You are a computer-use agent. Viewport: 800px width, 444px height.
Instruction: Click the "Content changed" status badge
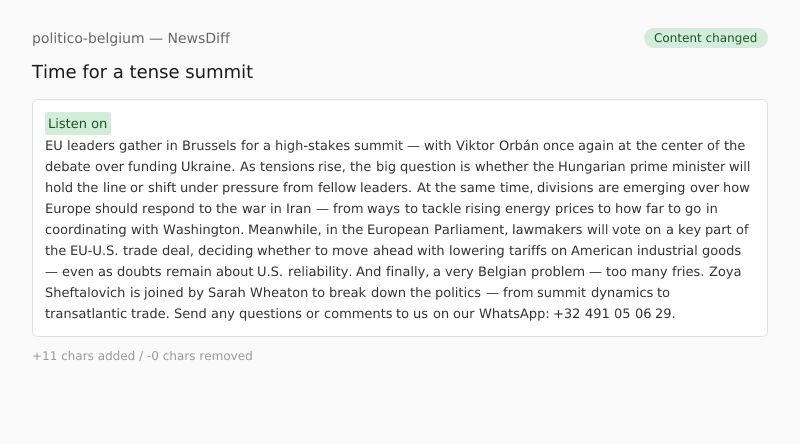[705, 38]
